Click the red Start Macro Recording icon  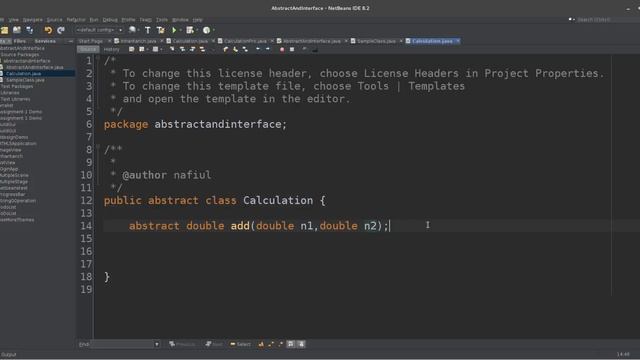click(x=282, y=49)
